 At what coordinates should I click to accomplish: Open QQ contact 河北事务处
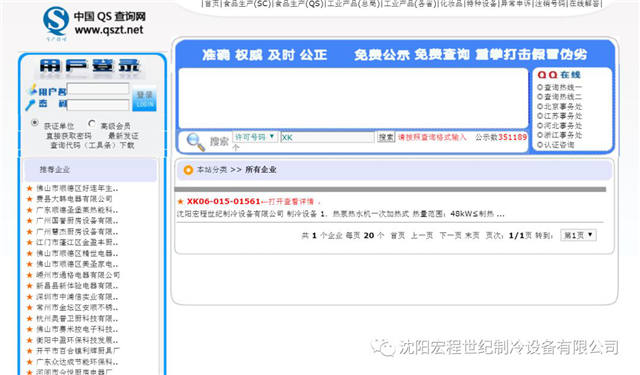pyautogui.click(x=563, y=126)
